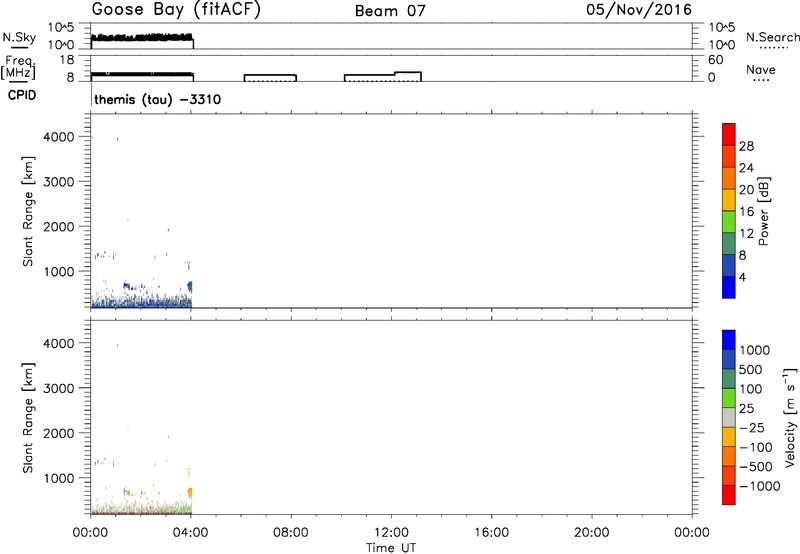The width and height of the screenshot is (800, 554).
Task: Click the '4000' tick of the power panel
Action: (59, 137)
